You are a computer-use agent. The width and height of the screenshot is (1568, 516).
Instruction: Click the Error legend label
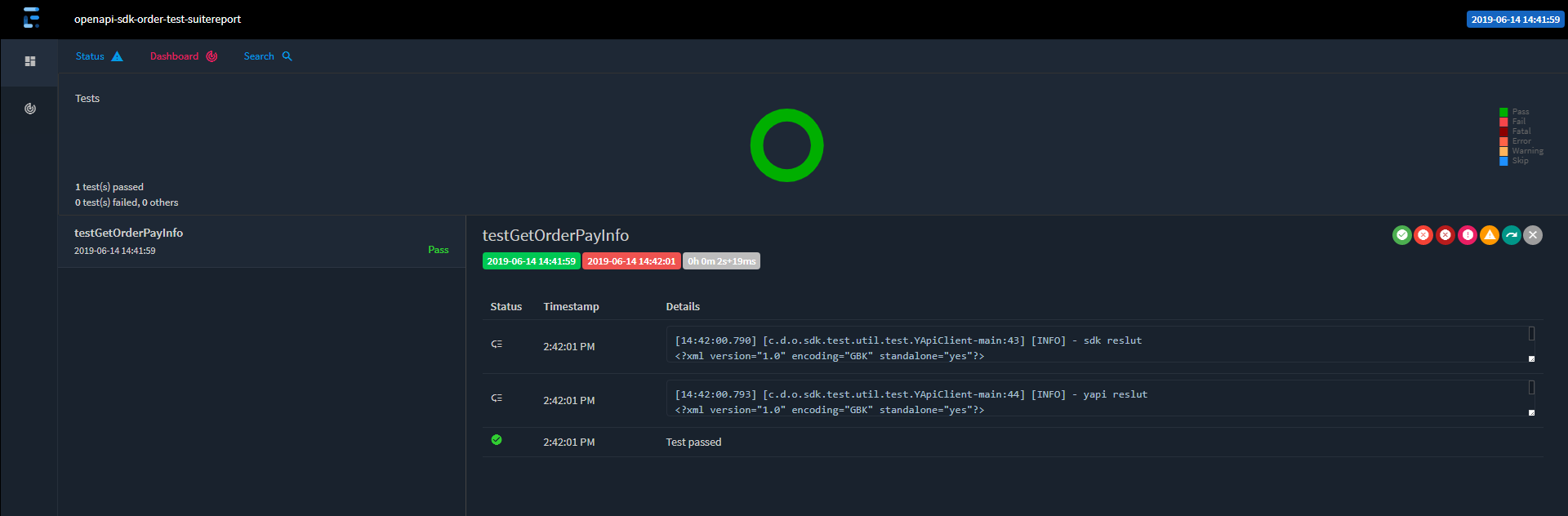point(1521,141)
